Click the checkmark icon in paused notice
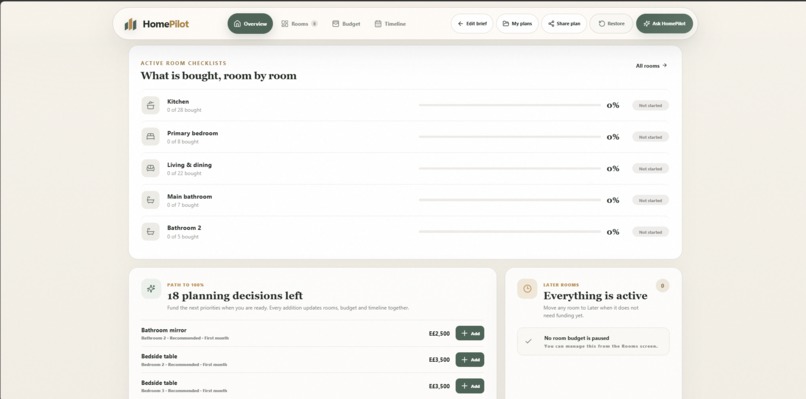 pos(528,341)
